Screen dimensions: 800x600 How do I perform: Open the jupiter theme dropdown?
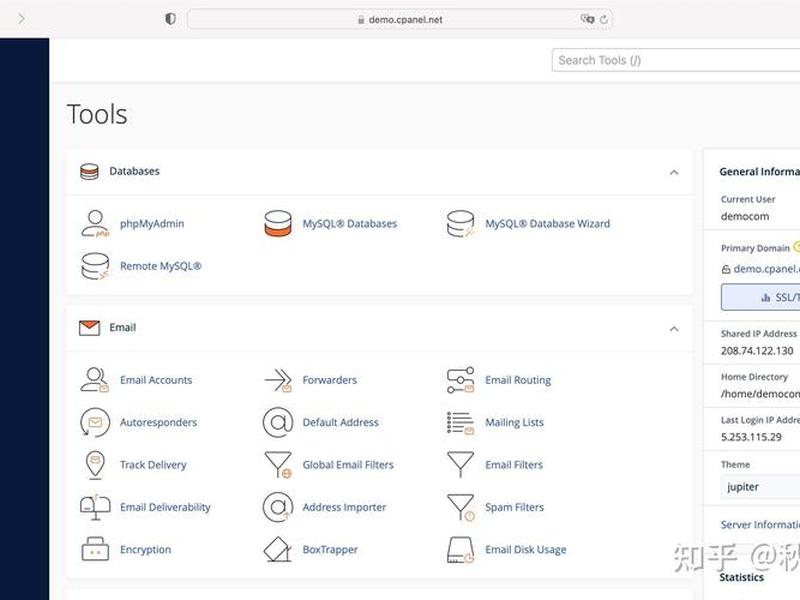point(760,487)
